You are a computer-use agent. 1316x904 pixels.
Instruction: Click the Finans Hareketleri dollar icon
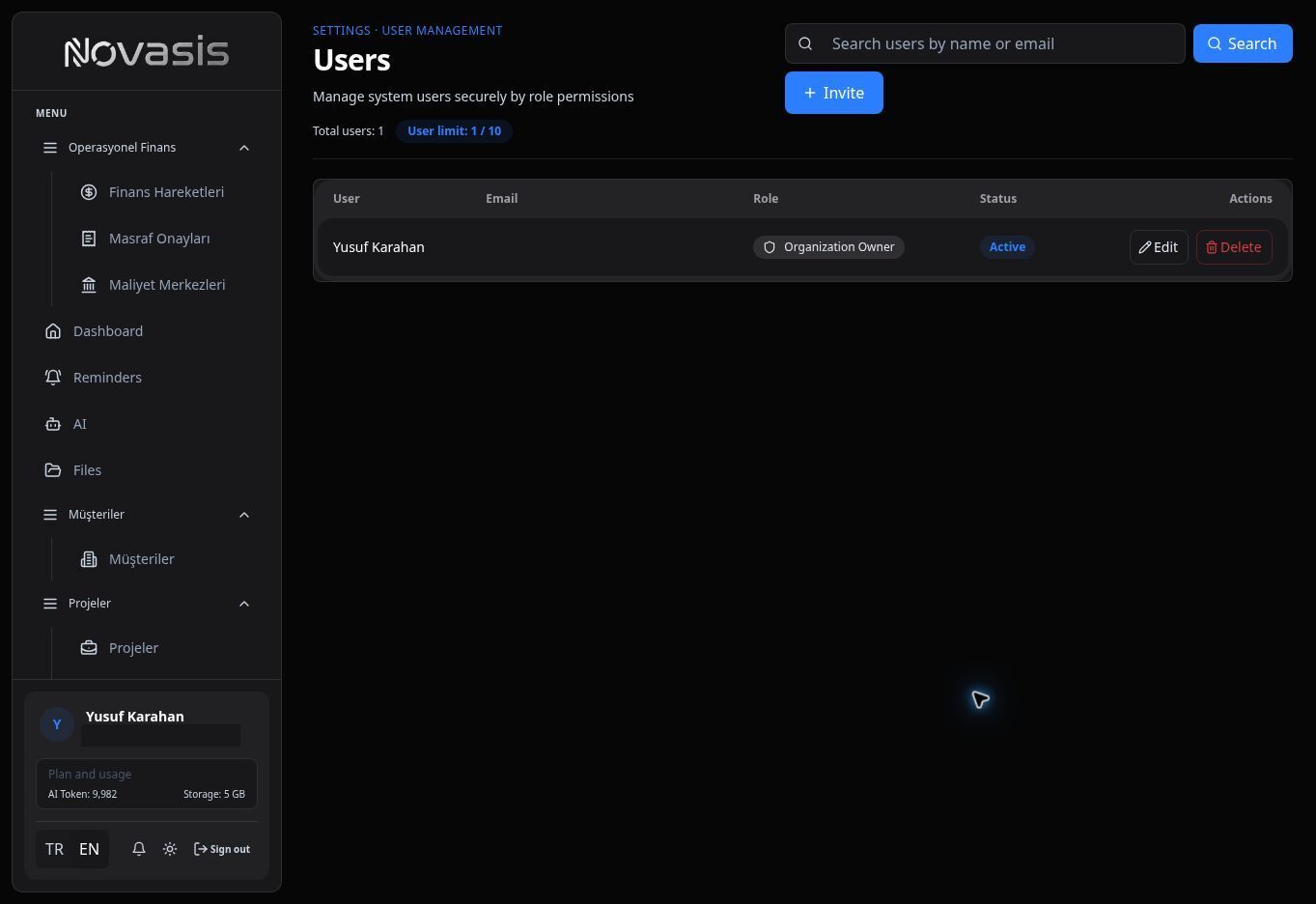pos(89,192)
